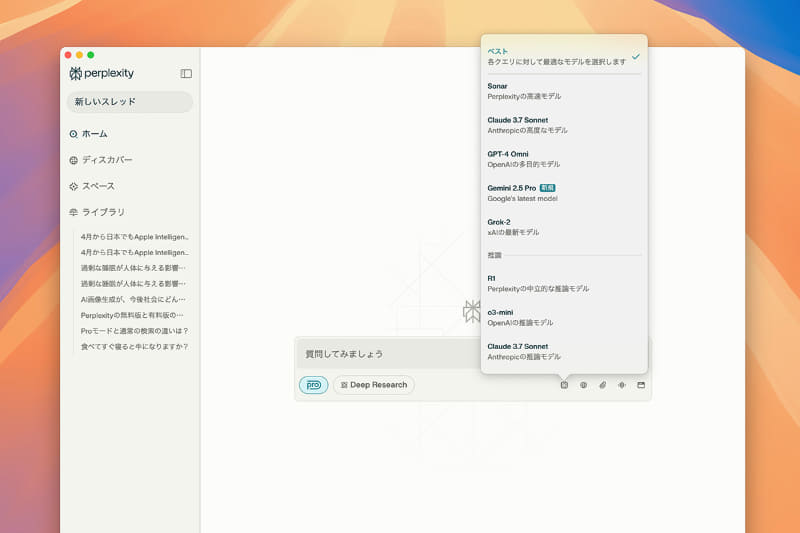Image resolution: width=800 pixels, height=533 pixels.
Task: Attach a file with the paperclip icon
Action: [x=603, y=385]
